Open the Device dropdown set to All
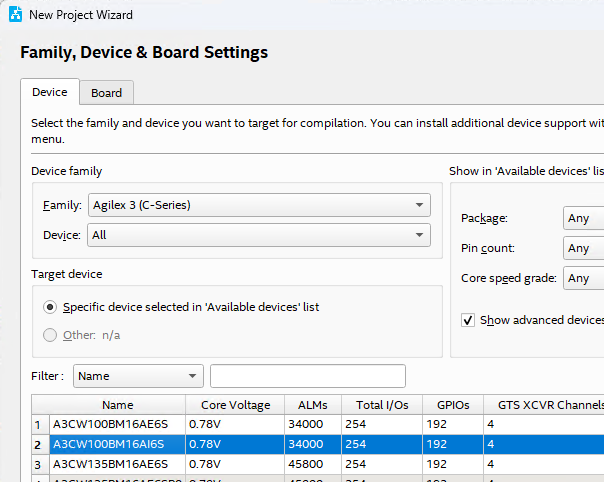The height and width of the screenshot is (482, 604). (x=259, y=235)
